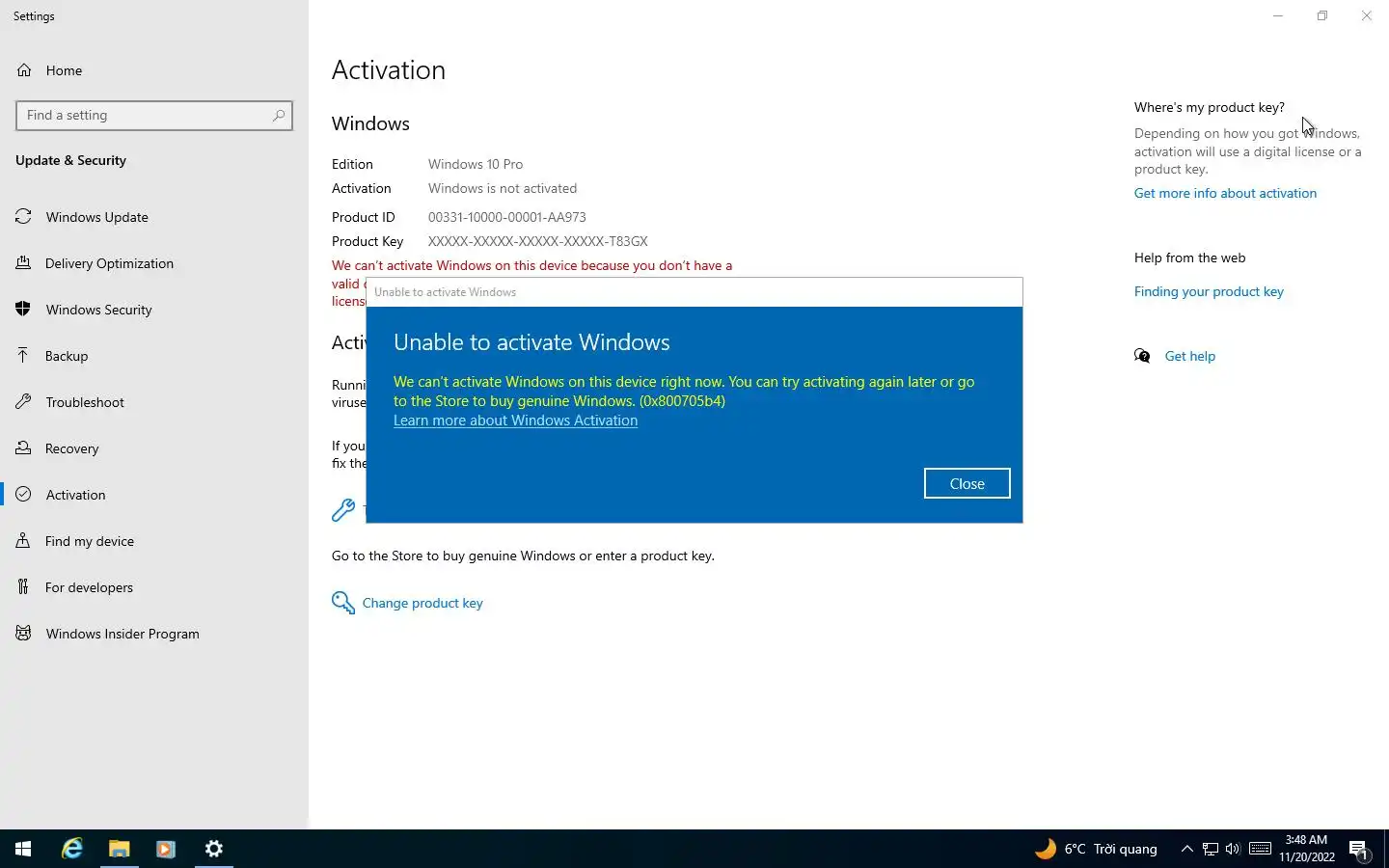Viewport: 1389px width, 868px height.
Task: Close the Unable to activate Windows dialog
Action: [x=967, y=483]
